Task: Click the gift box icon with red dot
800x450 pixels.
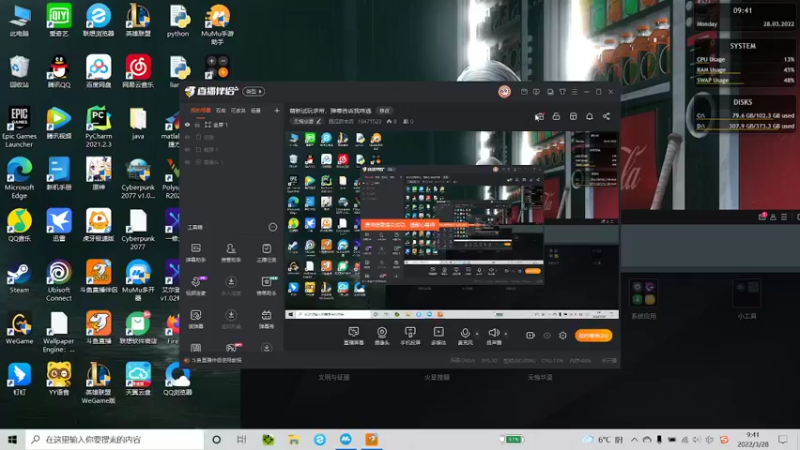Action: pyautogui.click(x=539, y=116)
